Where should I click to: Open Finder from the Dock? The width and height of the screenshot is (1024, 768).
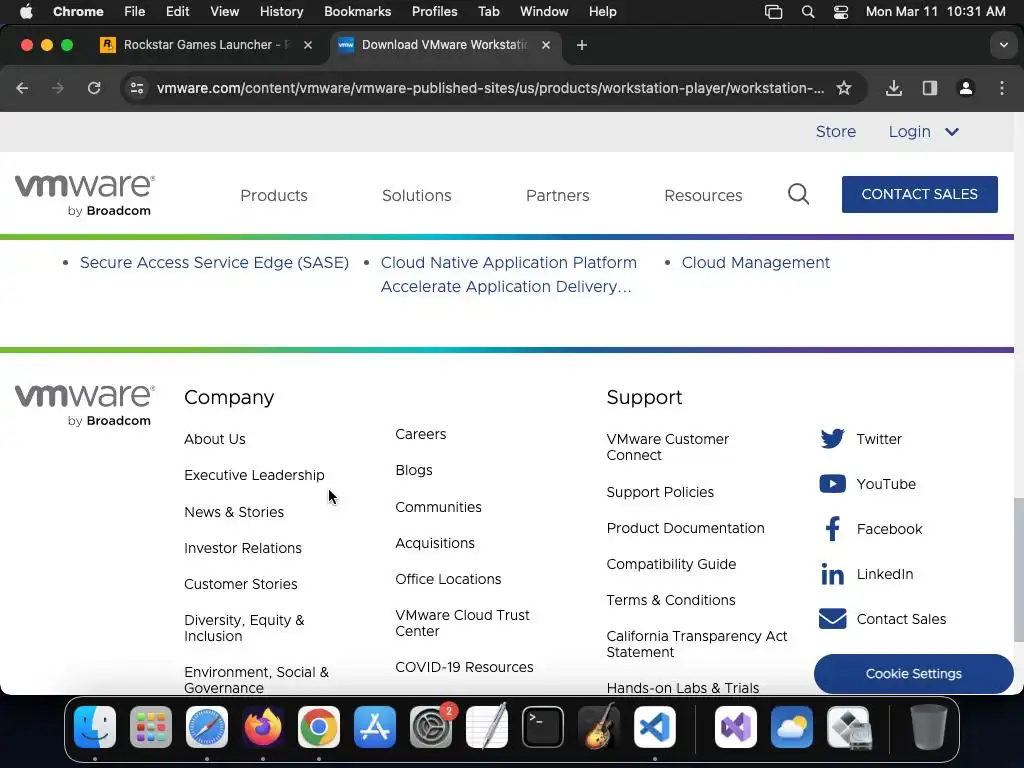click(95, 727)
